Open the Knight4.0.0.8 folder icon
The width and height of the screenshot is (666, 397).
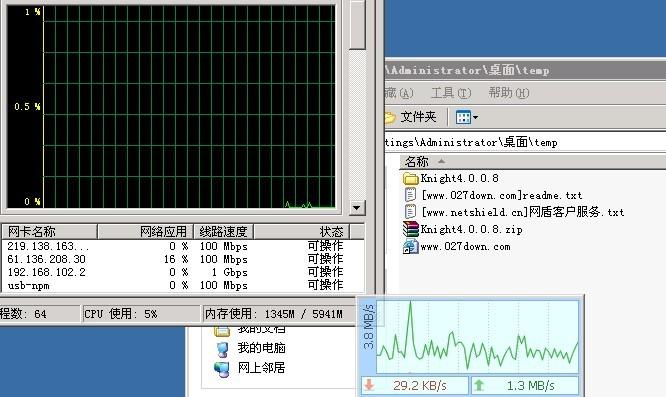(410, 178)
